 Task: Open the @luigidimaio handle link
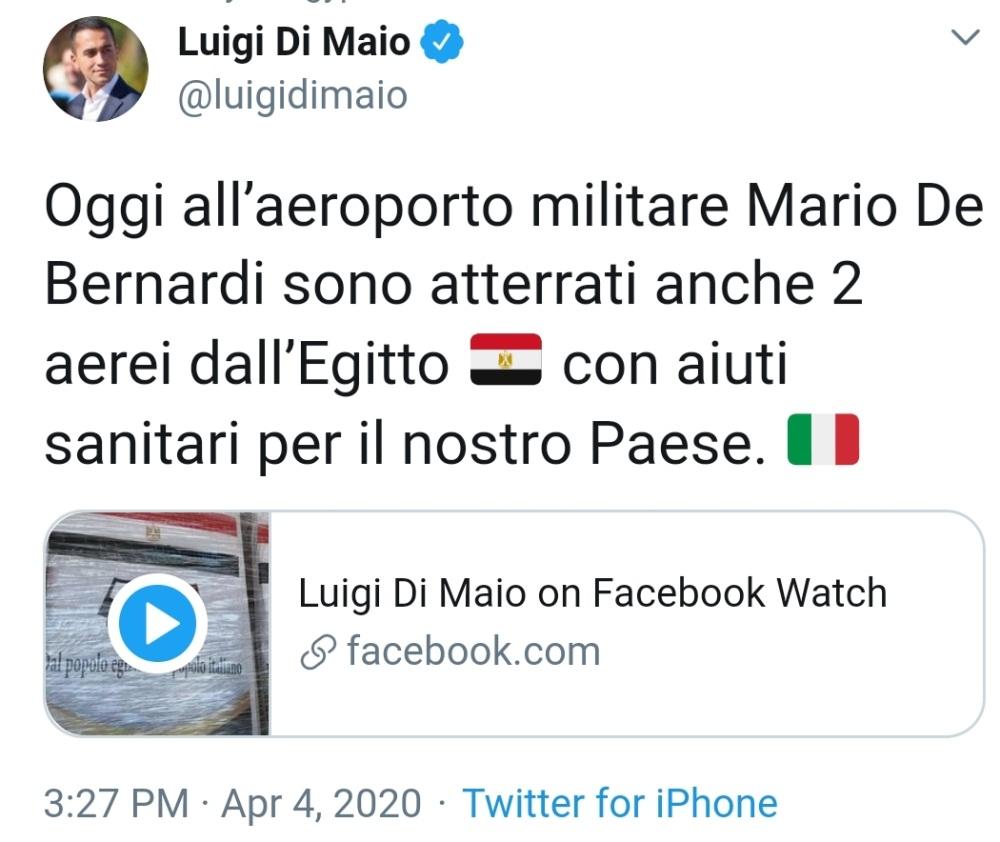(292, 96)
